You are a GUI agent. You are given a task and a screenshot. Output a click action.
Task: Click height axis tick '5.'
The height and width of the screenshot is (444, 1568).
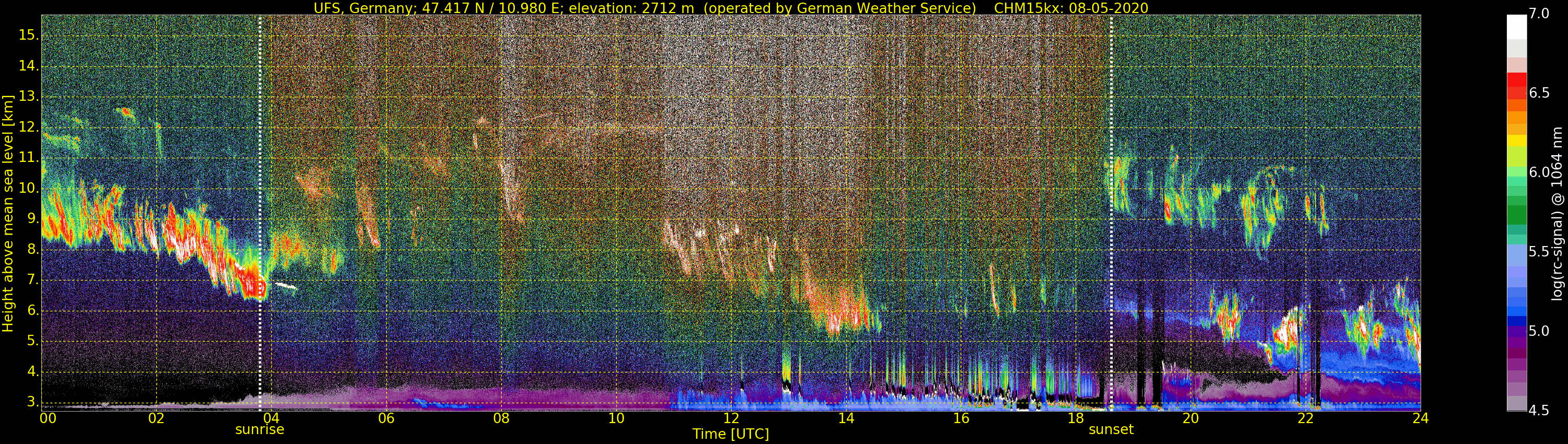[33, 341]
